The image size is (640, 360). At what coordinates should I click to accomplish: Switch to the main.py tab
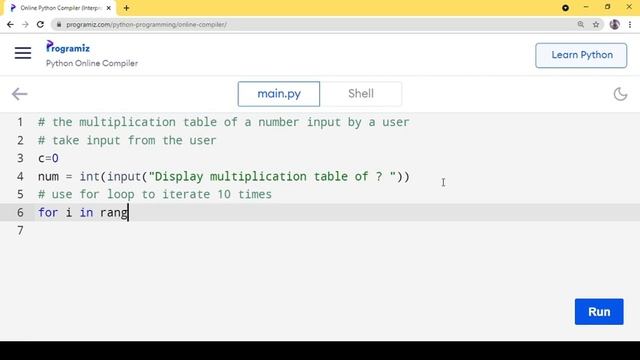(x=279, y=94)
